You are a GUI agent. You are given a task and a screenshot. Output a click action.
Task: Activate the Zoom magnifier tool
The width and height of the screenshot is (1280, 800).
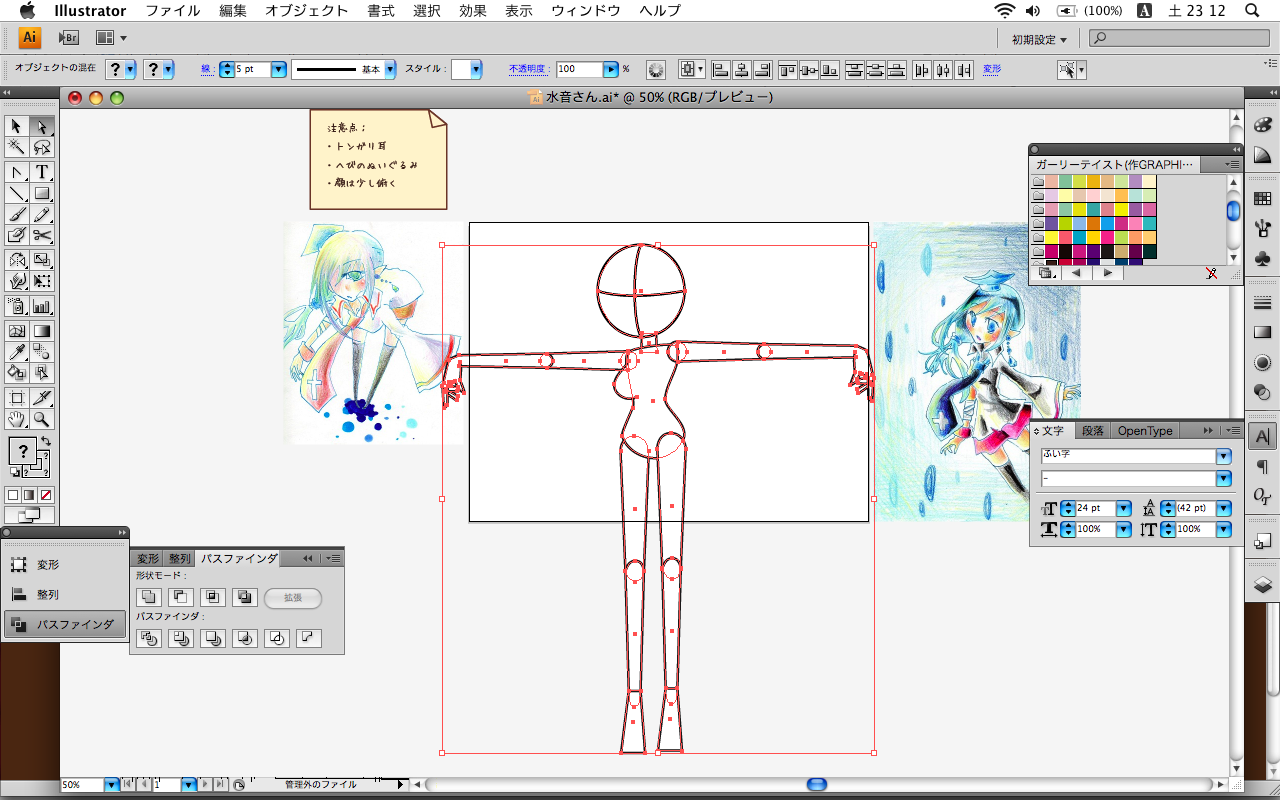pyautogui.click(x=42, y=419)
